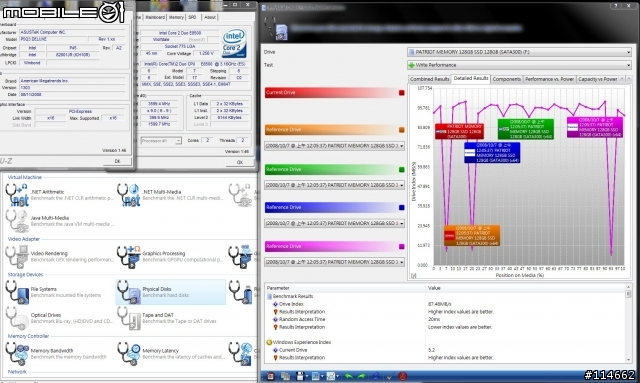Click the Video Adapter category header
Viewport: 640px width, 383px height.
click(24, 239)
